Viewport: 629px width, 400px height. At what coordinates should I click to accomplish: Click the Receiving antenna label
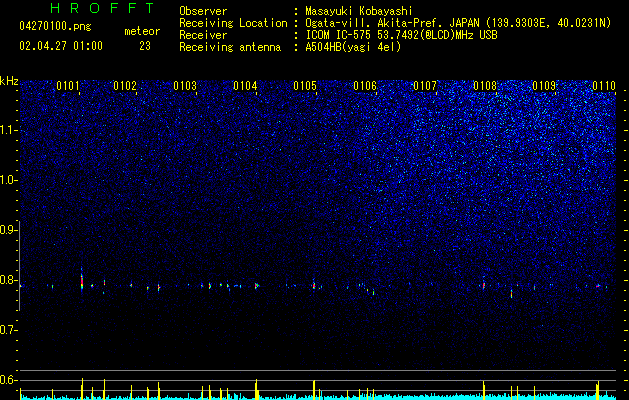pyautogui.click(x=230, y=47)
